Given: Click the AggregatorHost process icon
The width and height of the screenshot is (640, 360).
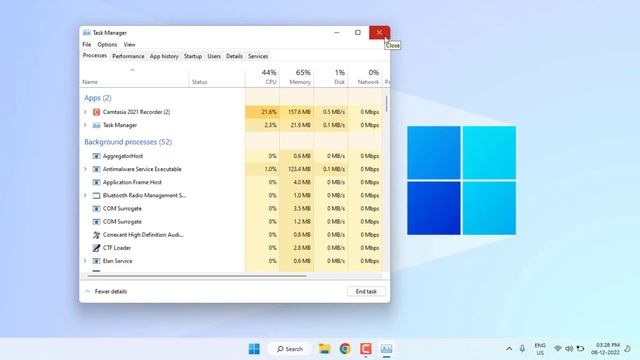Looking at the screenshot, I should click(96, 156).
